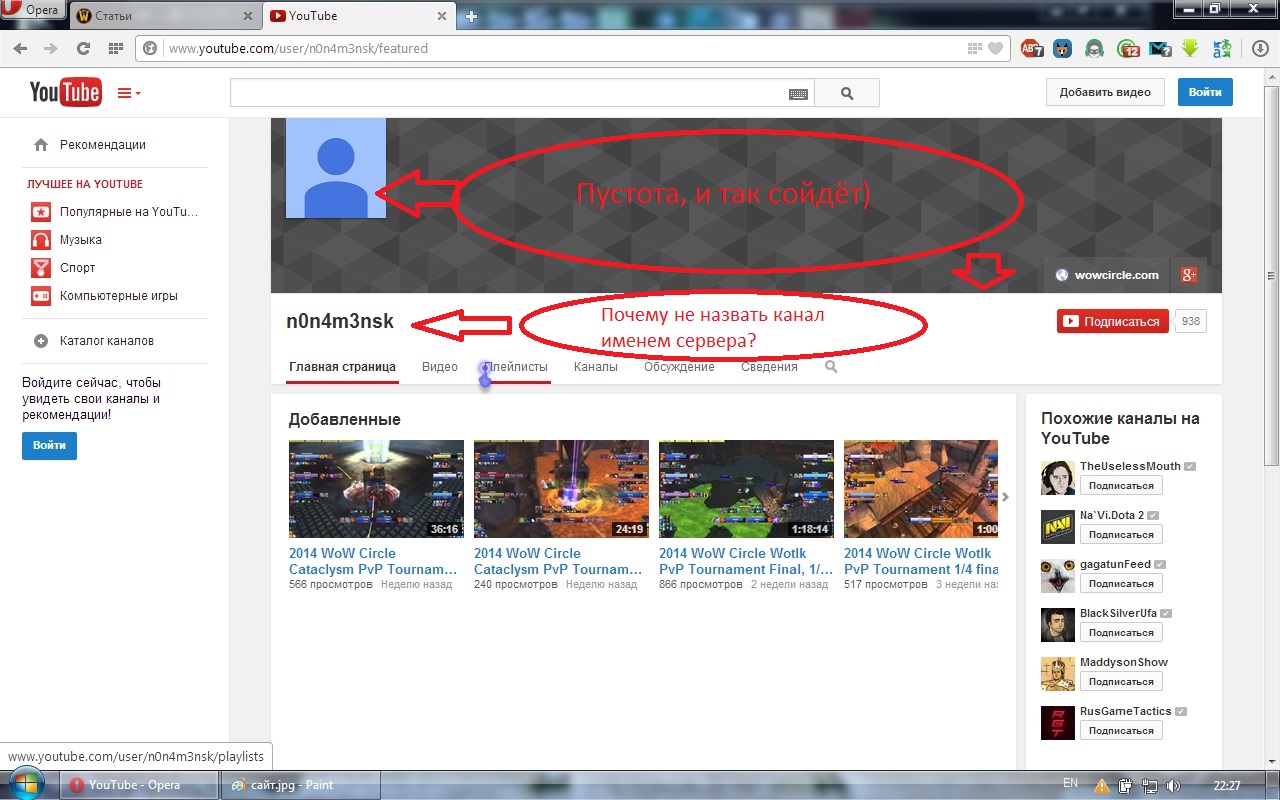The width and height of the screenshot is (1280, 800).
Task: Subscribe to MaddysonShow
Action: point(1121,681)
